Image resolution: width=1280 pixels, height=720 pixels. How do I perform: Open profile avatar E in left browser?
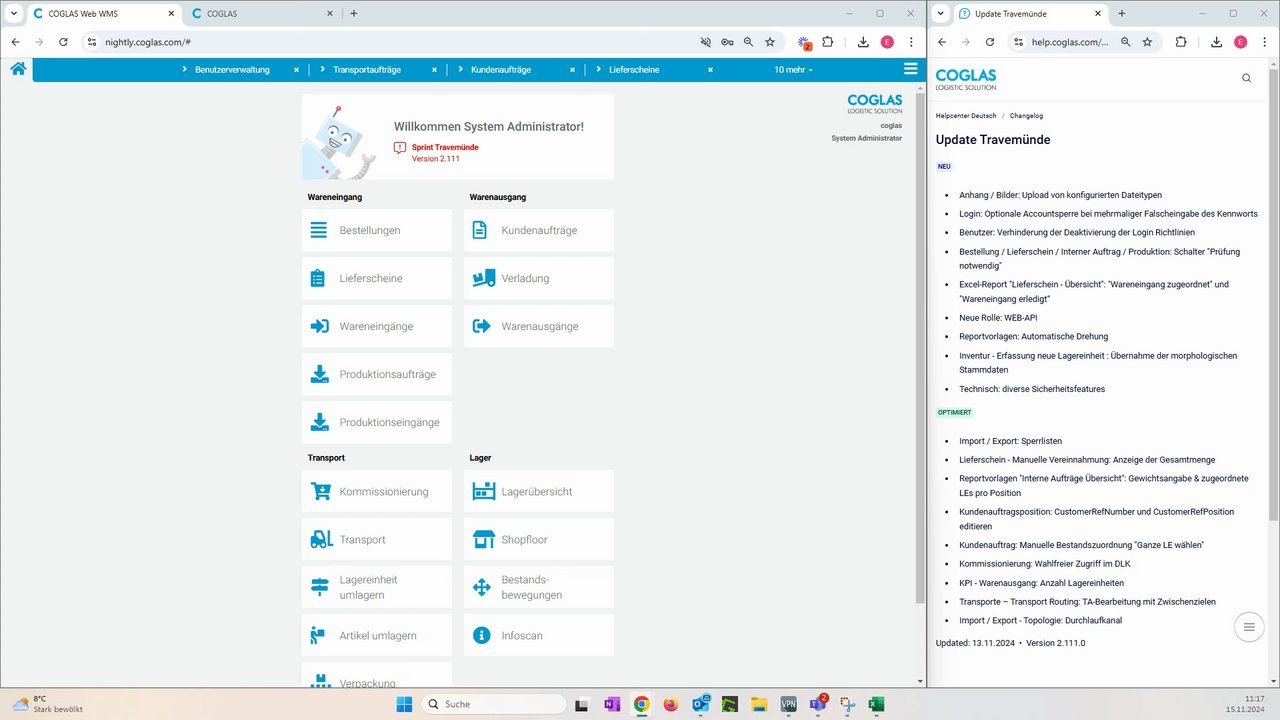tap(887, 42)
